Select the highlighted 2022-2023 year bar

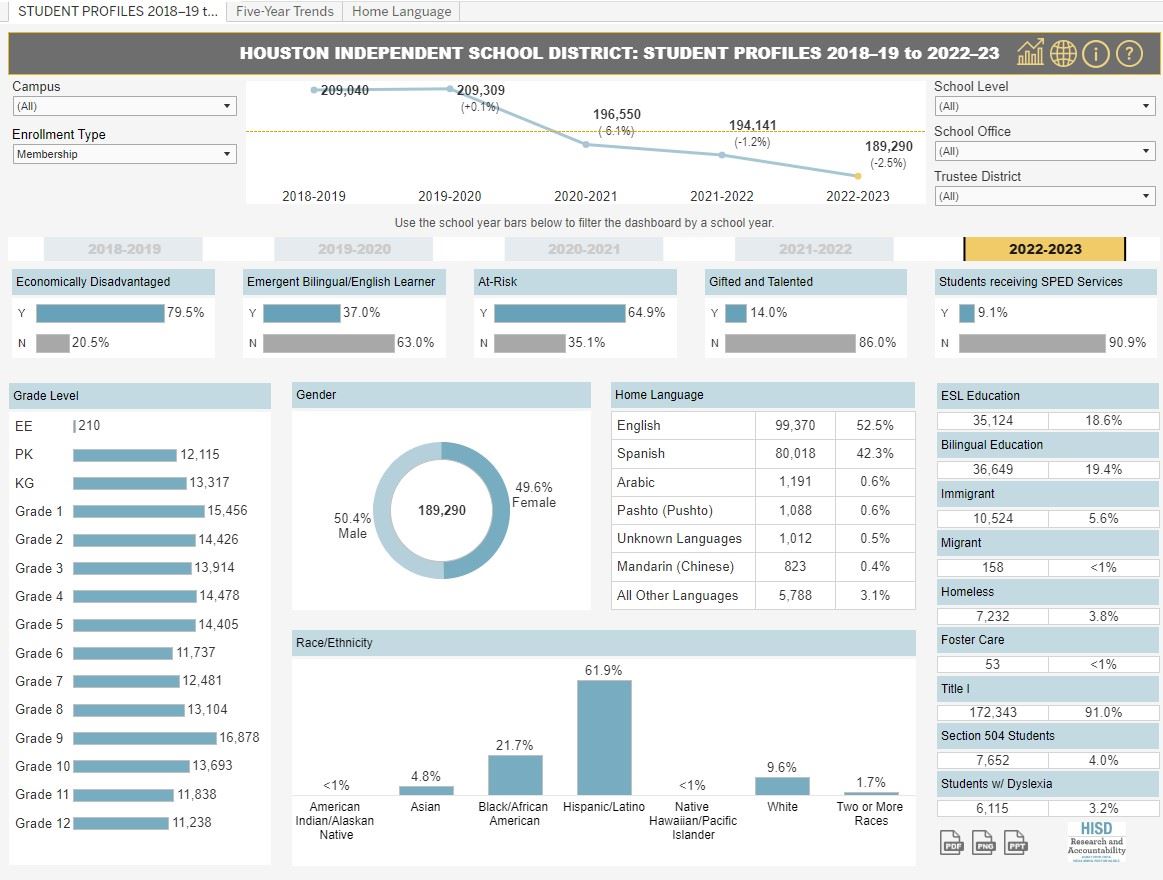[x=1044, y=249]
